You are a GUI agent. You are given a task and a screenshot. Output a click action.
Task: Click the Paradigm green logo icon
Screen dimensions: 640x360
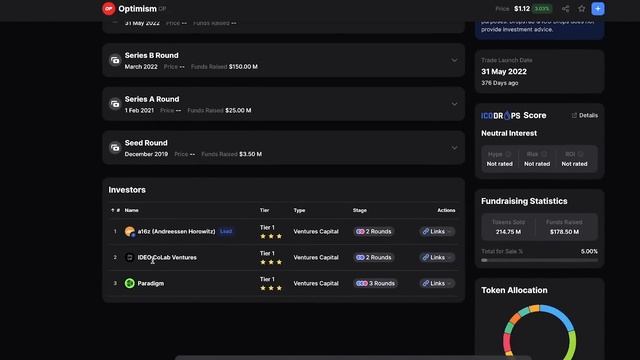point(130,283)
